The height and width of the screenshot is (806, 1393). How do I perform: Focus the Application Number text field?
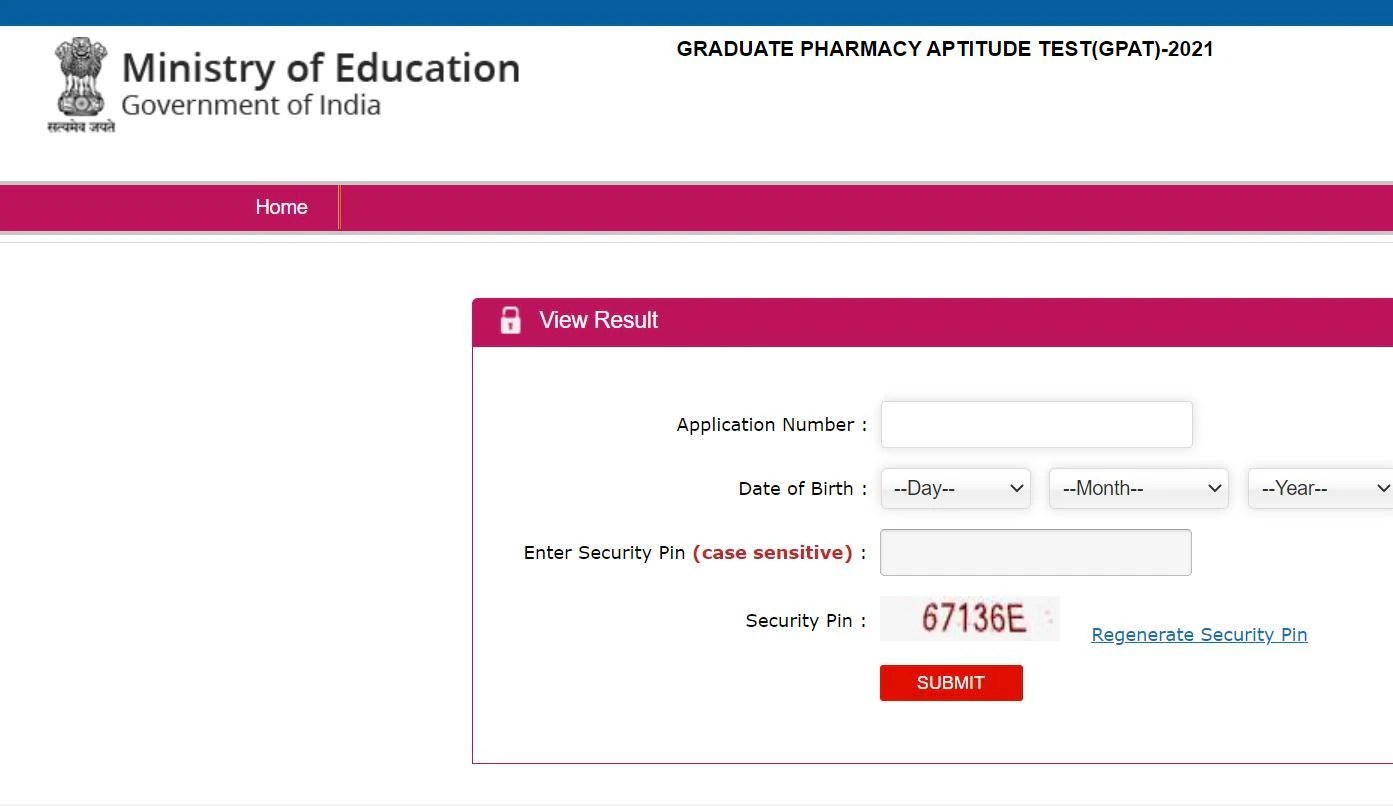coord(1036,425)
